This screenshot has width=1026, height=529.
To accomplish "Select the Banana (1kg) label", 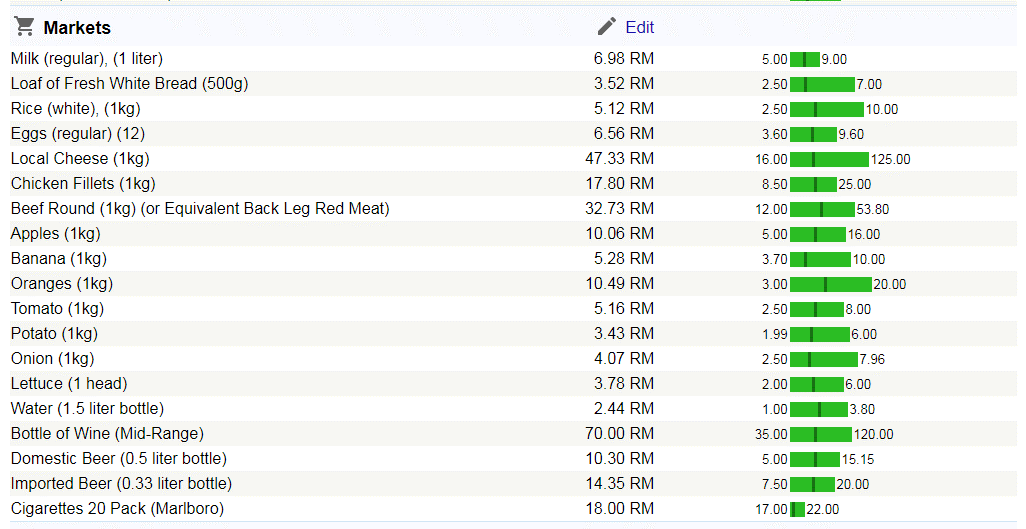I will click(x=59, y=259).
